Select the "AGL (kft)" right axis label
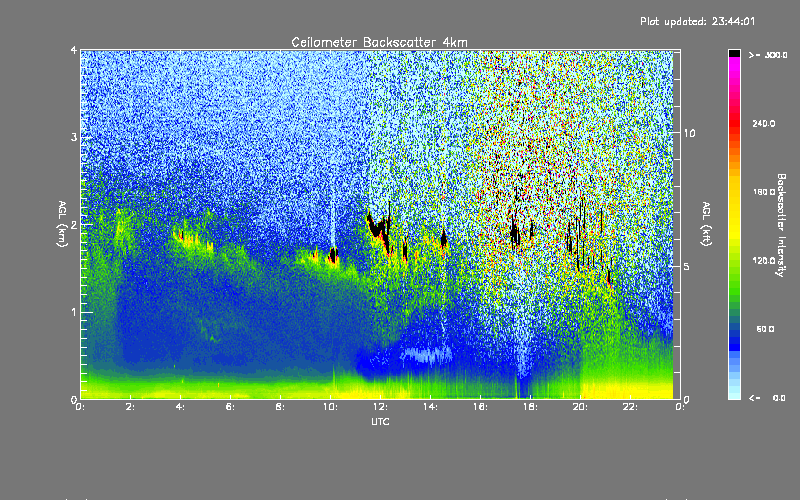 [x=706, y=224]
